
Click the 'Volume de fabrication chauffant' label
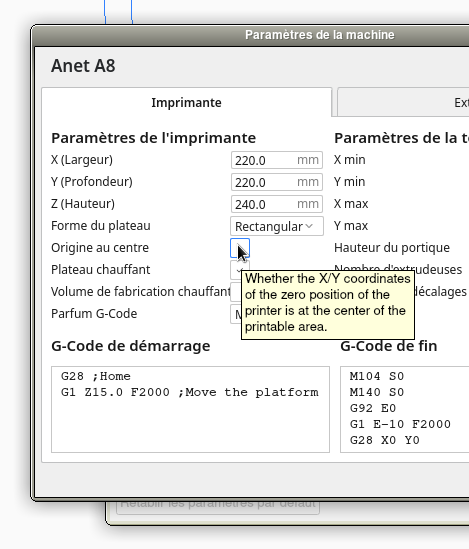point(141,292)
